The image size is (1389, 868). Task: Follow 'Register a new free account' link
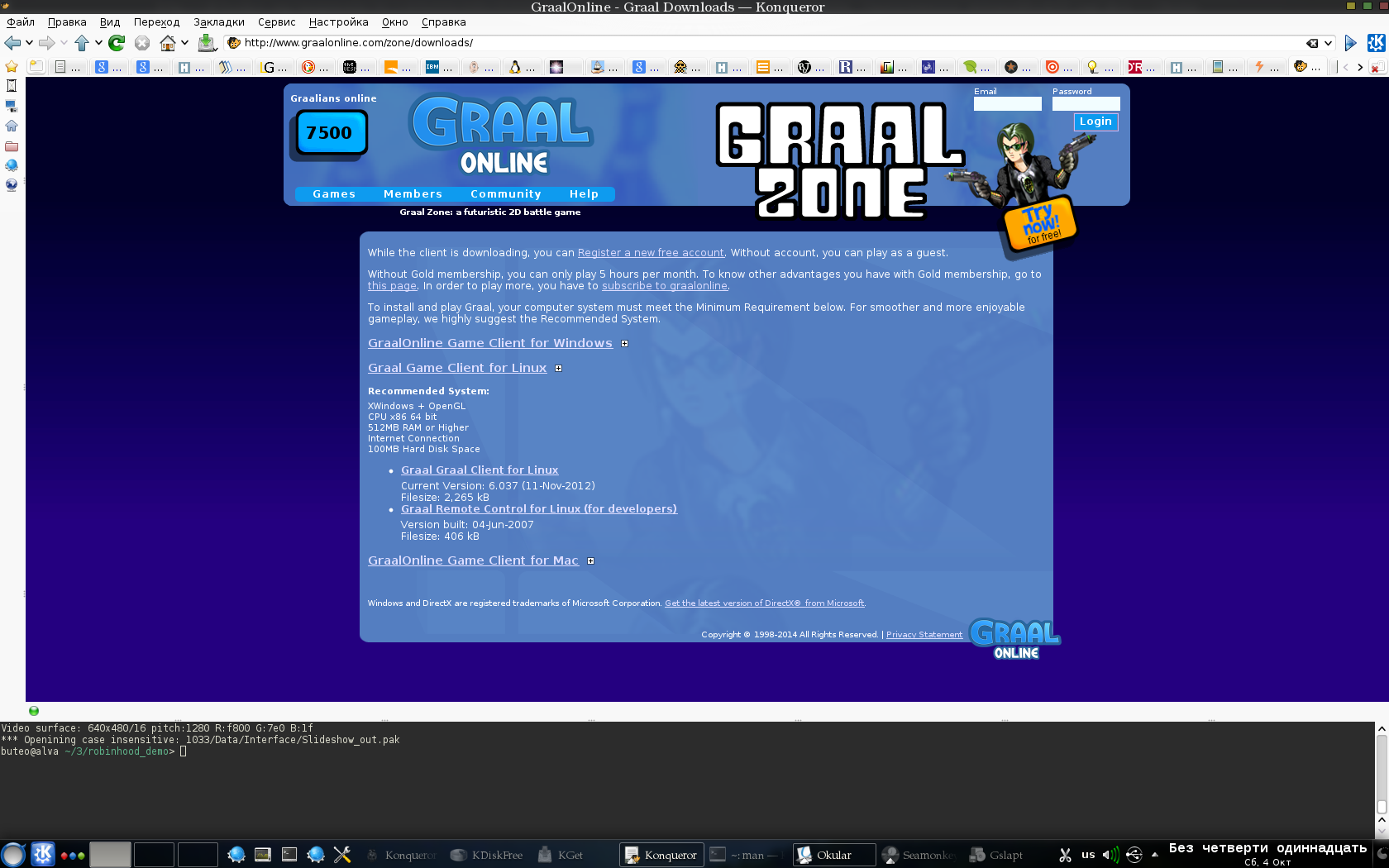651,253
